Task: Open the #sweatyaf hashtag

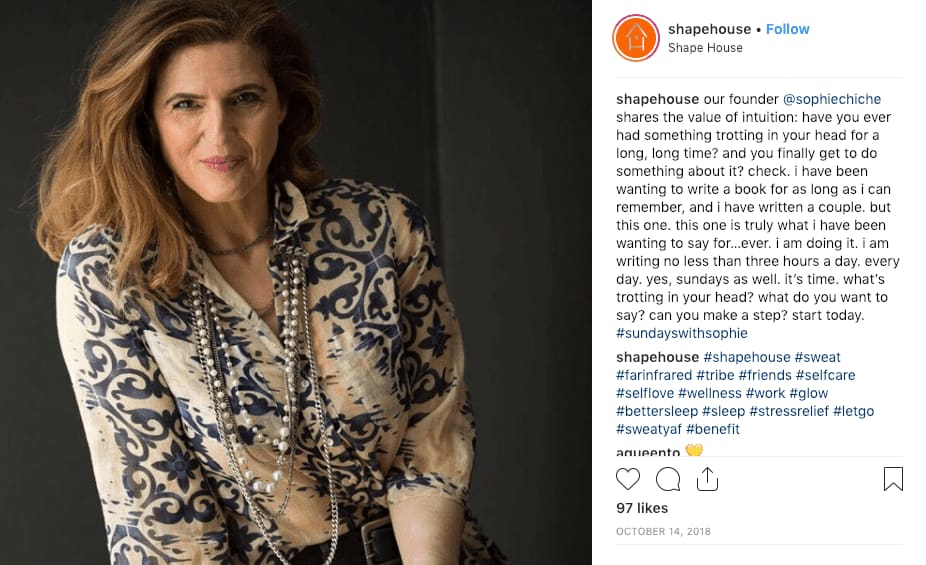Action: click(648, 429)
